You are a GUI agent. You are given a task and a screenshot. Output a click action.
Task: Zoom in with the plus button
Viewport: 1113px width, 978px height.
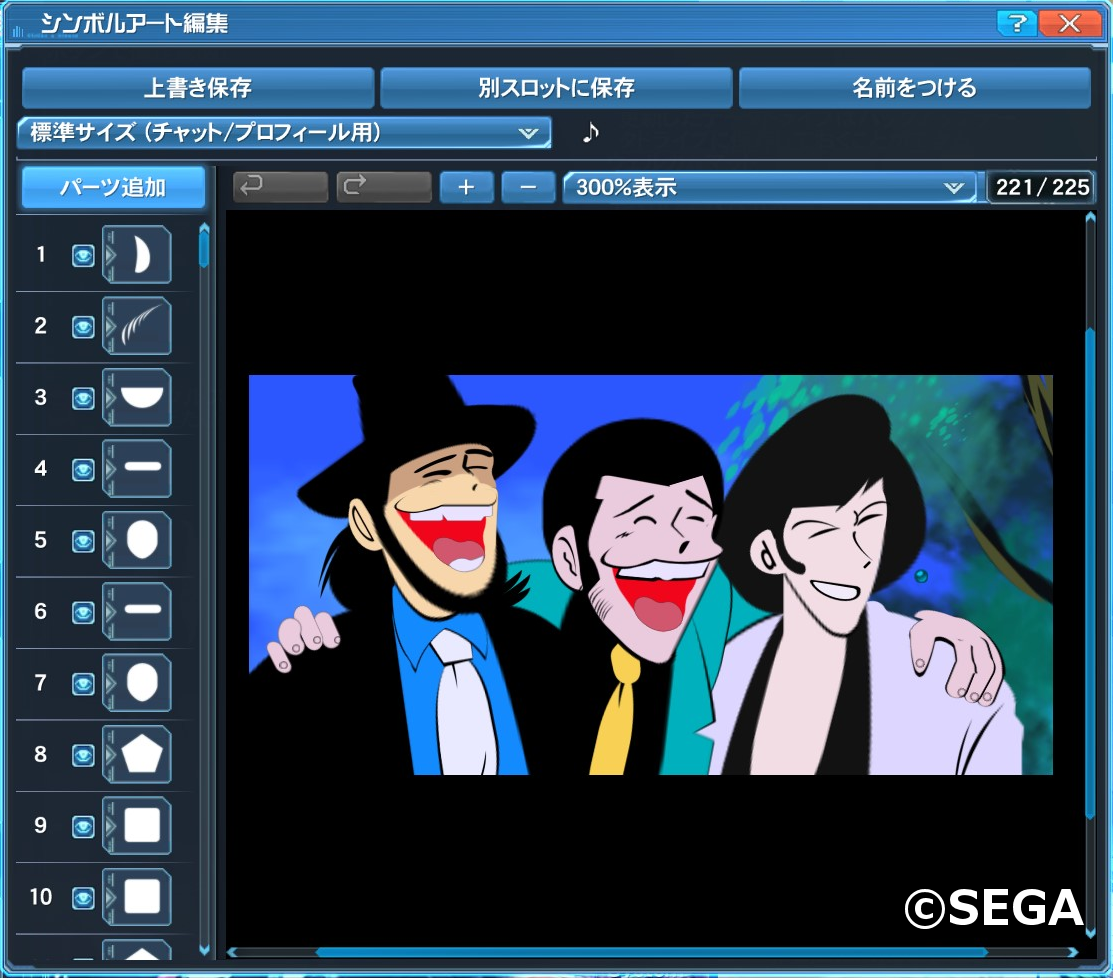466,187
